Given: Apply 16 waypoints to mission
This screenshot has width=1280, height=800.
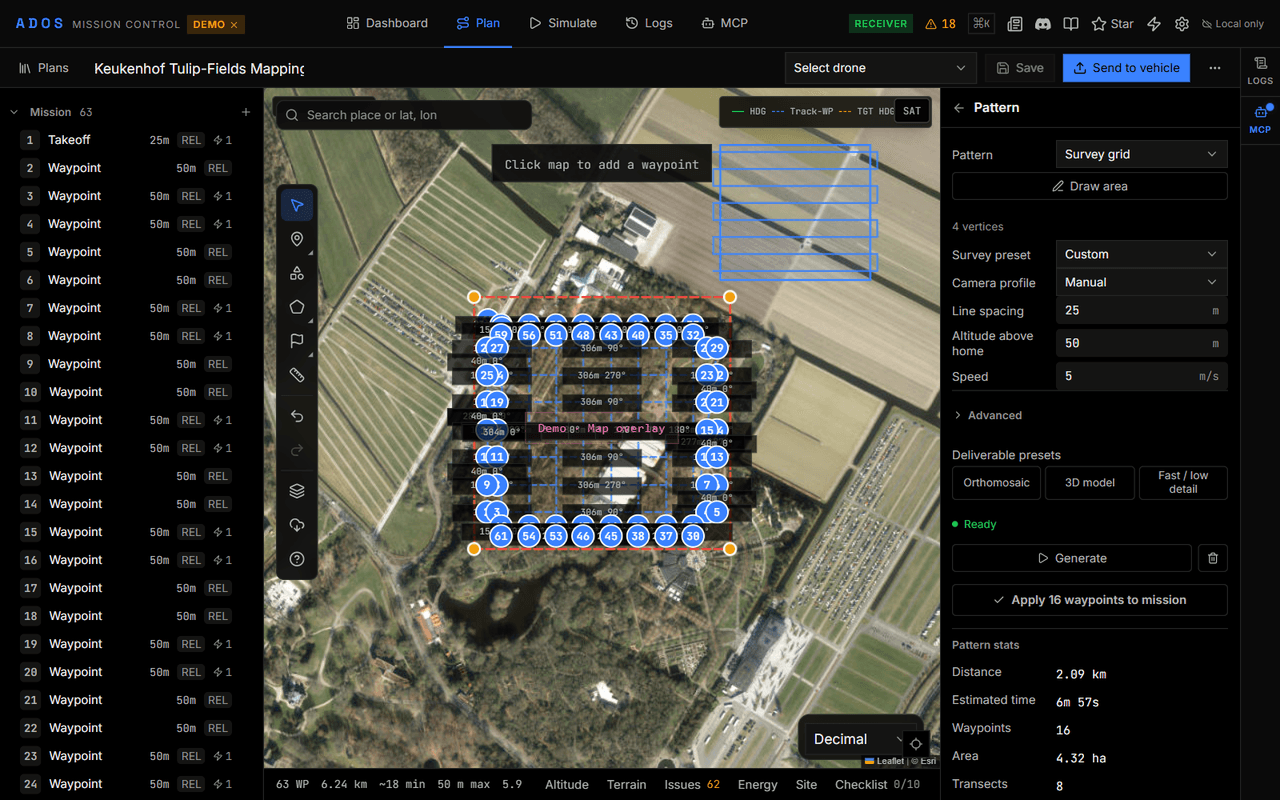Looking at the screenshot, I should [x=1090, y=600].
